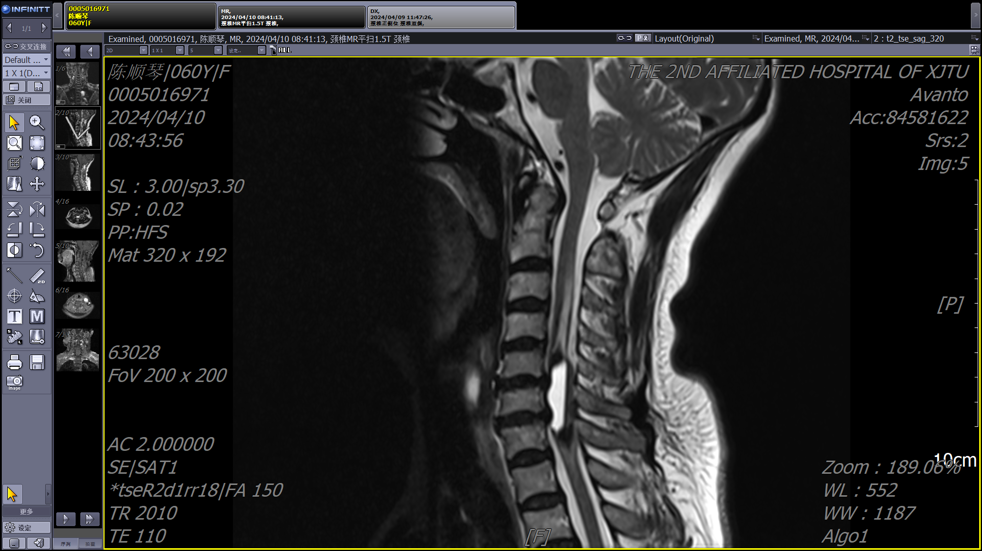Flip the image horizontally
This screenshot has width=982, height=551.
point(37,209)
